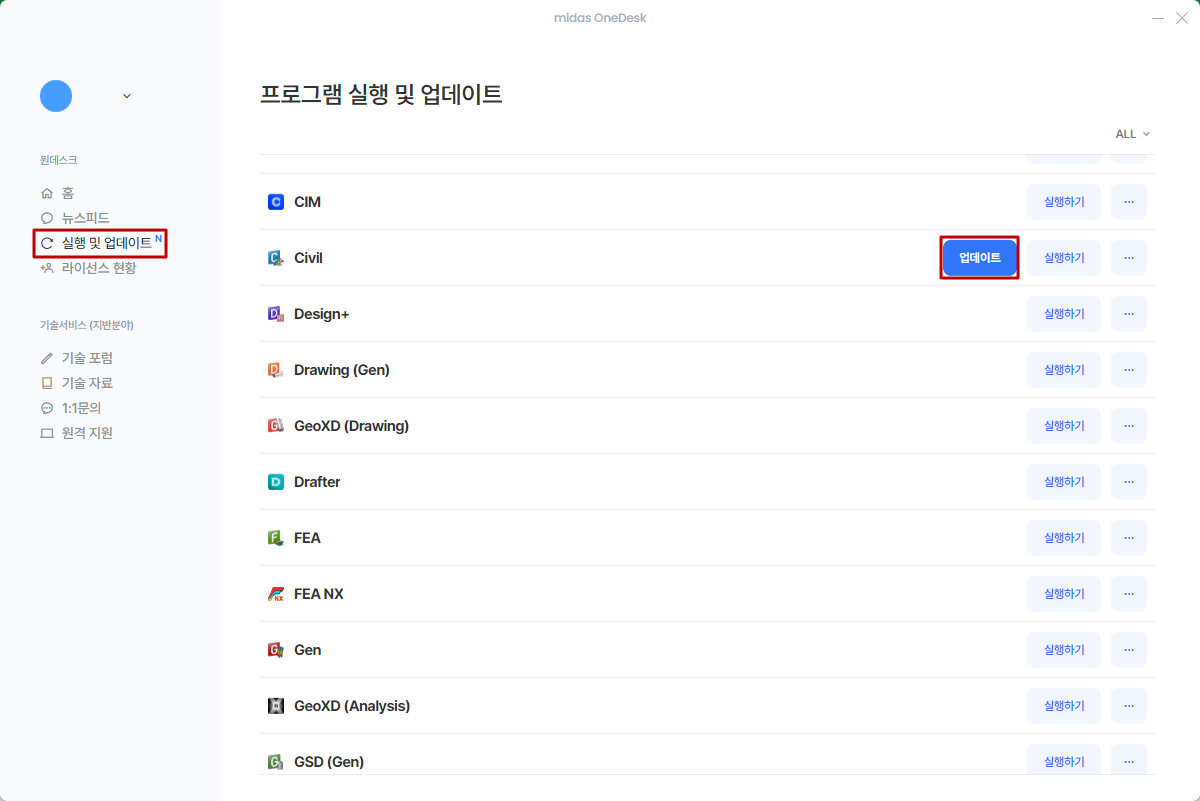Click the Civil product icon

(276, 258)
